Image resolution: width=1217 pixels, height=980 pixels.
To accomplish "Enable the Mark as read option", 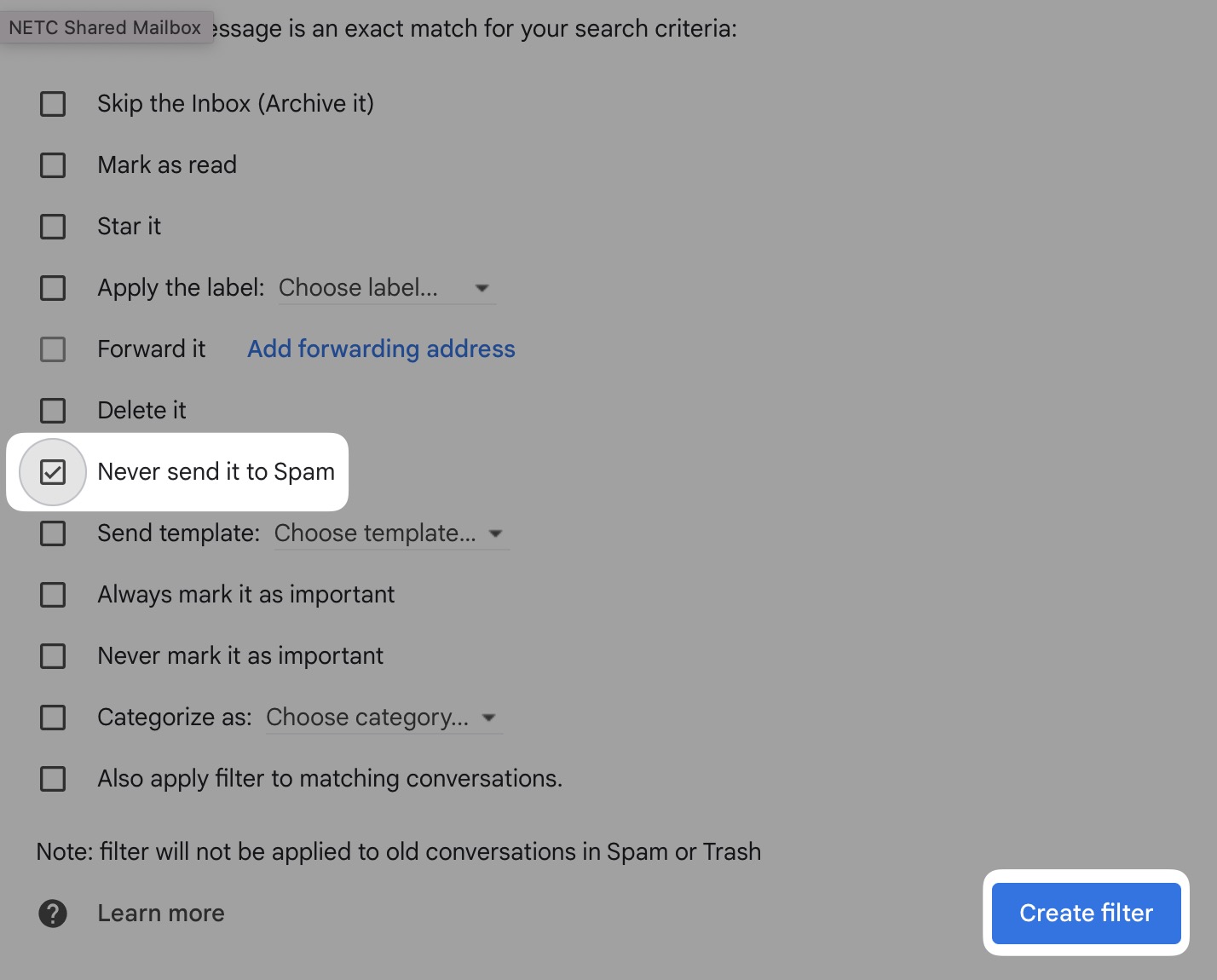I will coord(53,165).
